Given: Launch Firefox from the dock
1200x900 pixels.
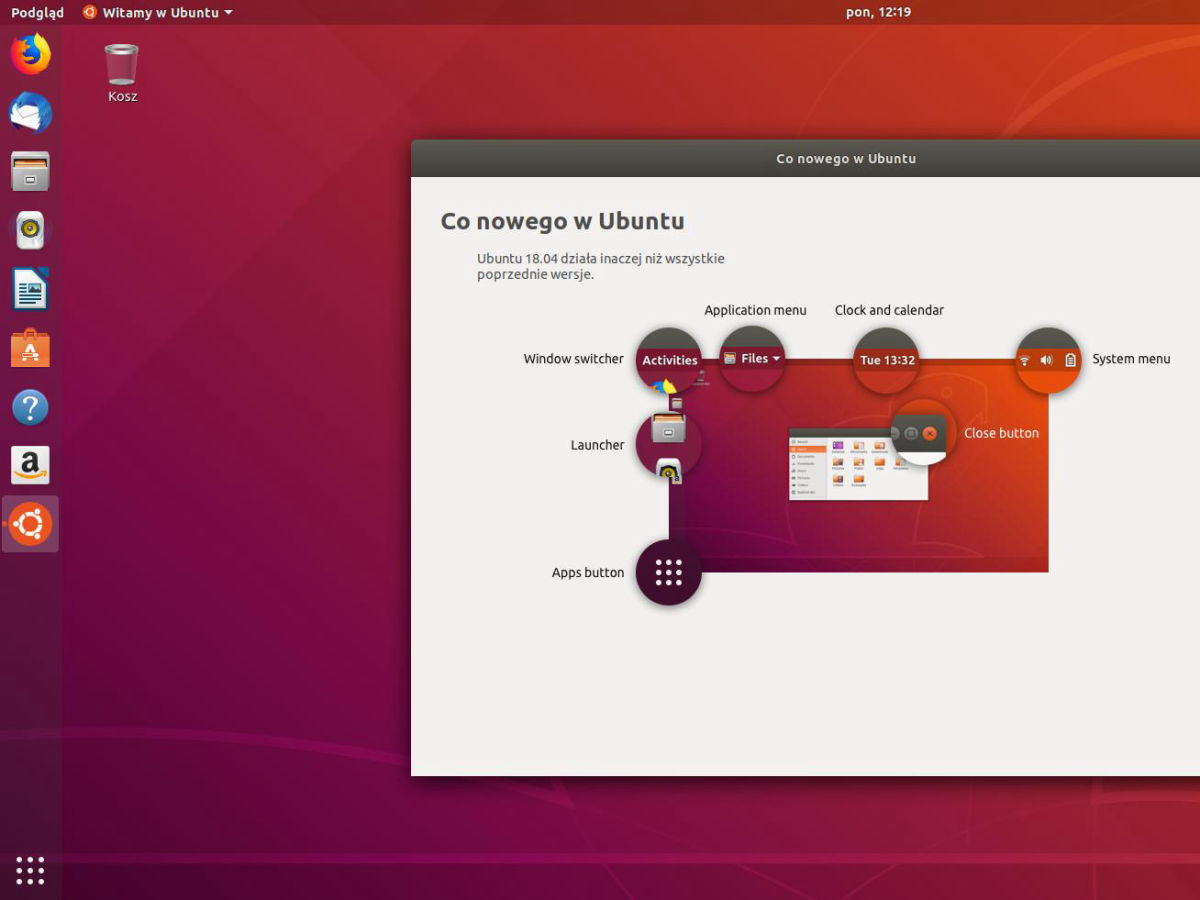Looking at the screenshot, I should [30, 54].
